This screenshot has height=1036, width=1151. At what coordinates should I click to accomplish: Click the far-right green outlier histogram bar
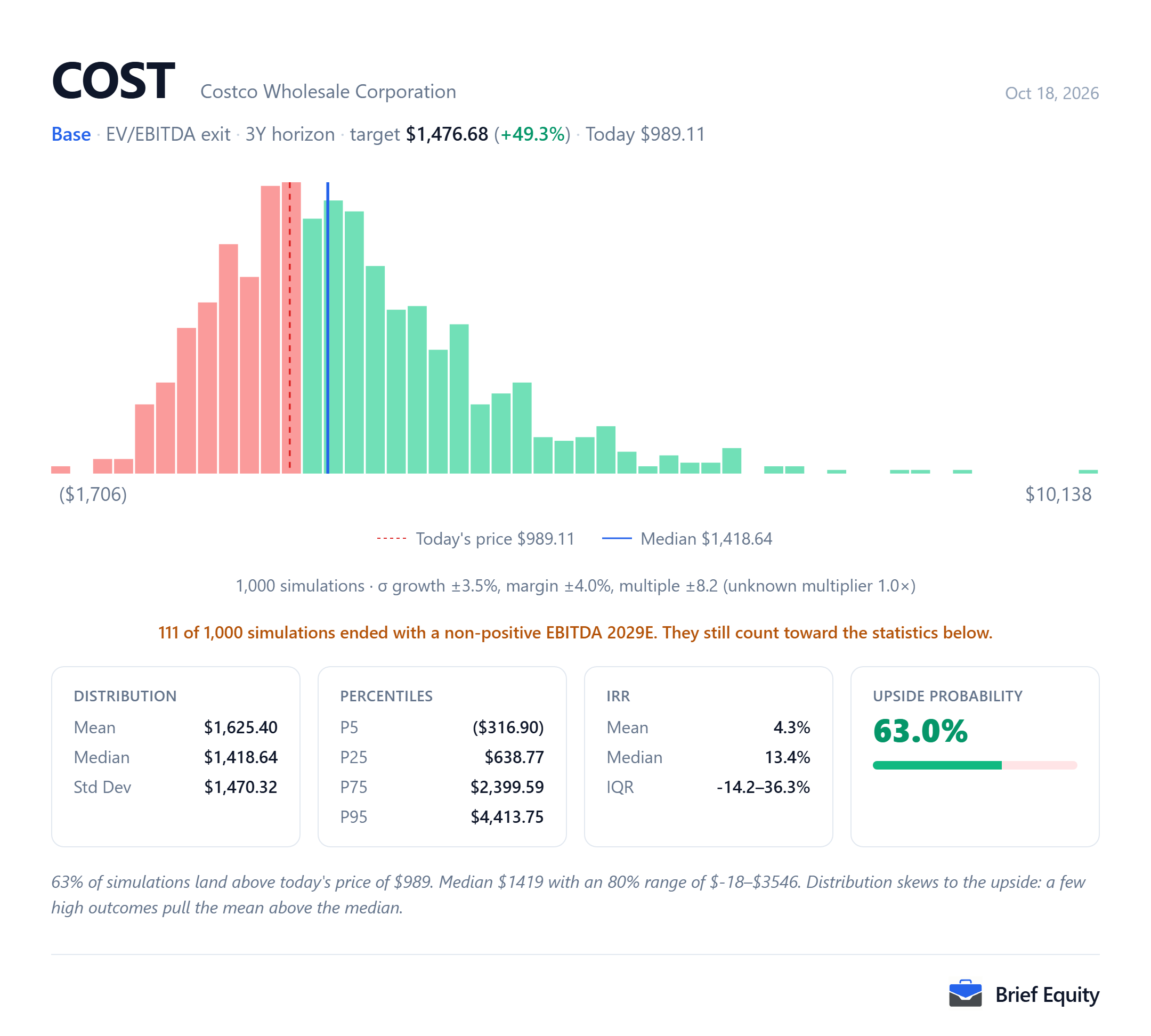tap(1088, 471)
